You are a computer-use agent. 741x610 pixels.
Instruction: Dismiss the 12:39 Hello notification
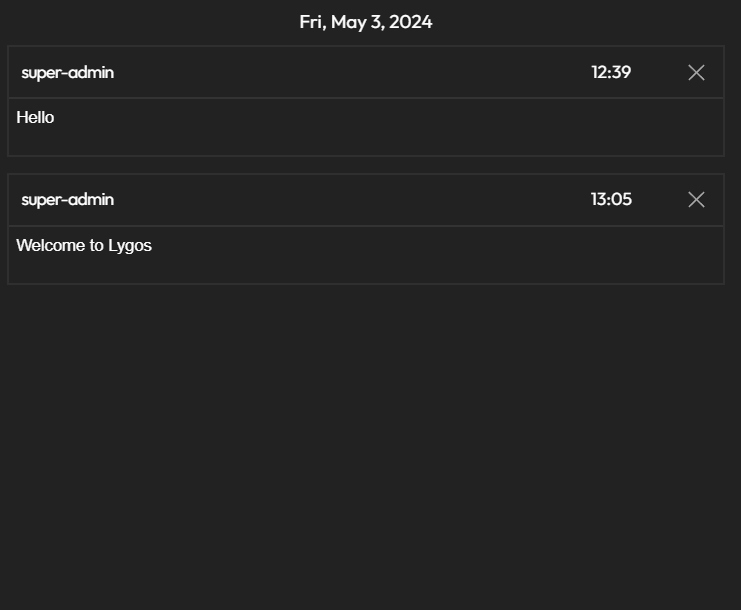(x=696, y=72)
